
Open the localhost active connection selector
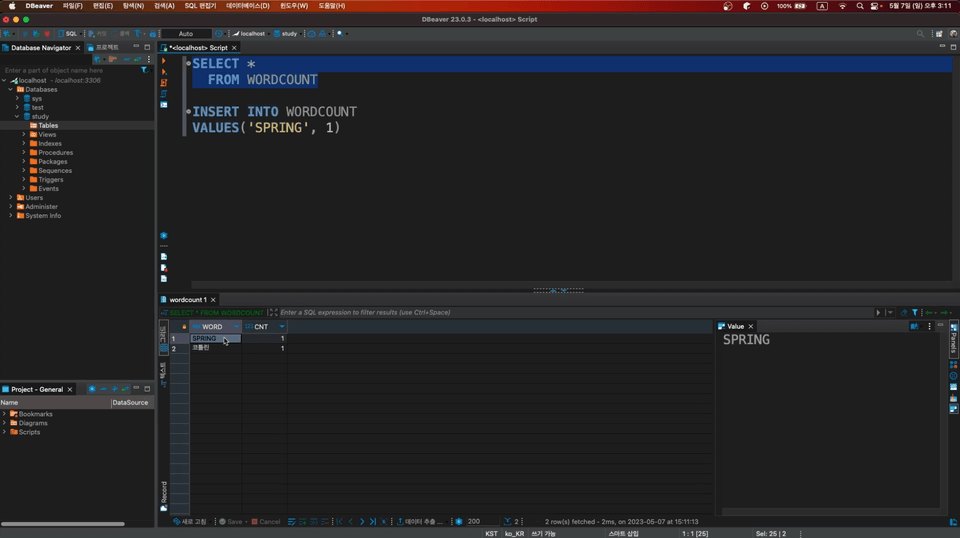pyautogui.click(x=249, y=34)
